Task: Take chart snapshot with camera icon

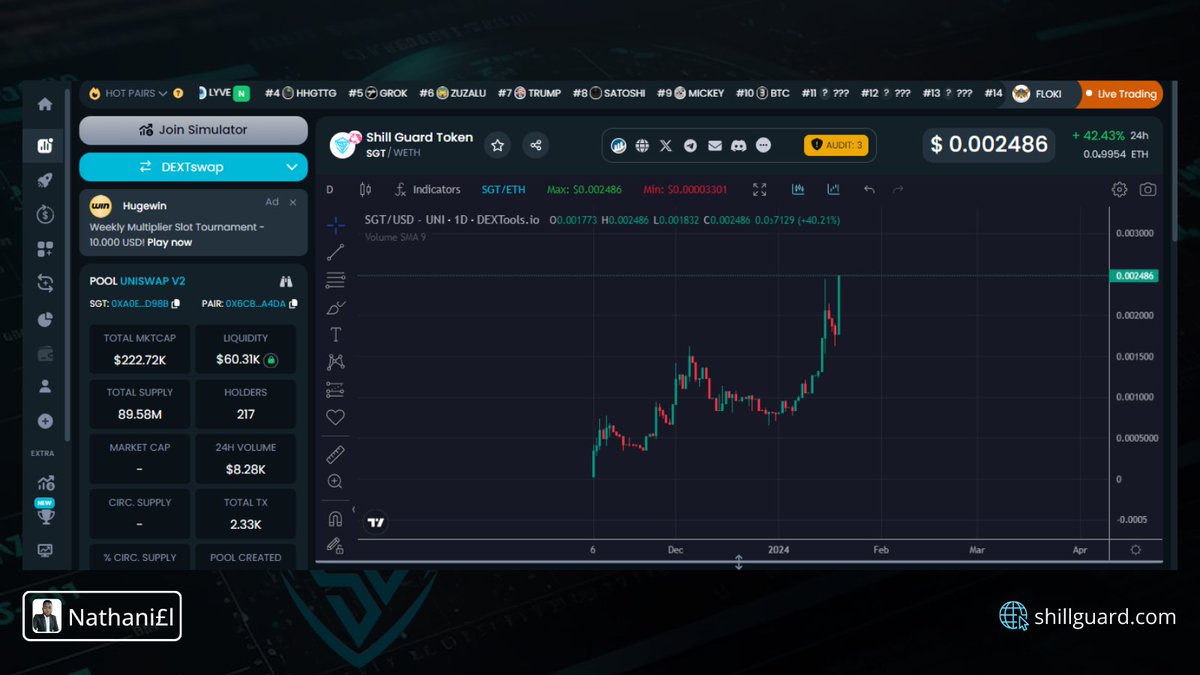Action: (x=1148, y=189)
